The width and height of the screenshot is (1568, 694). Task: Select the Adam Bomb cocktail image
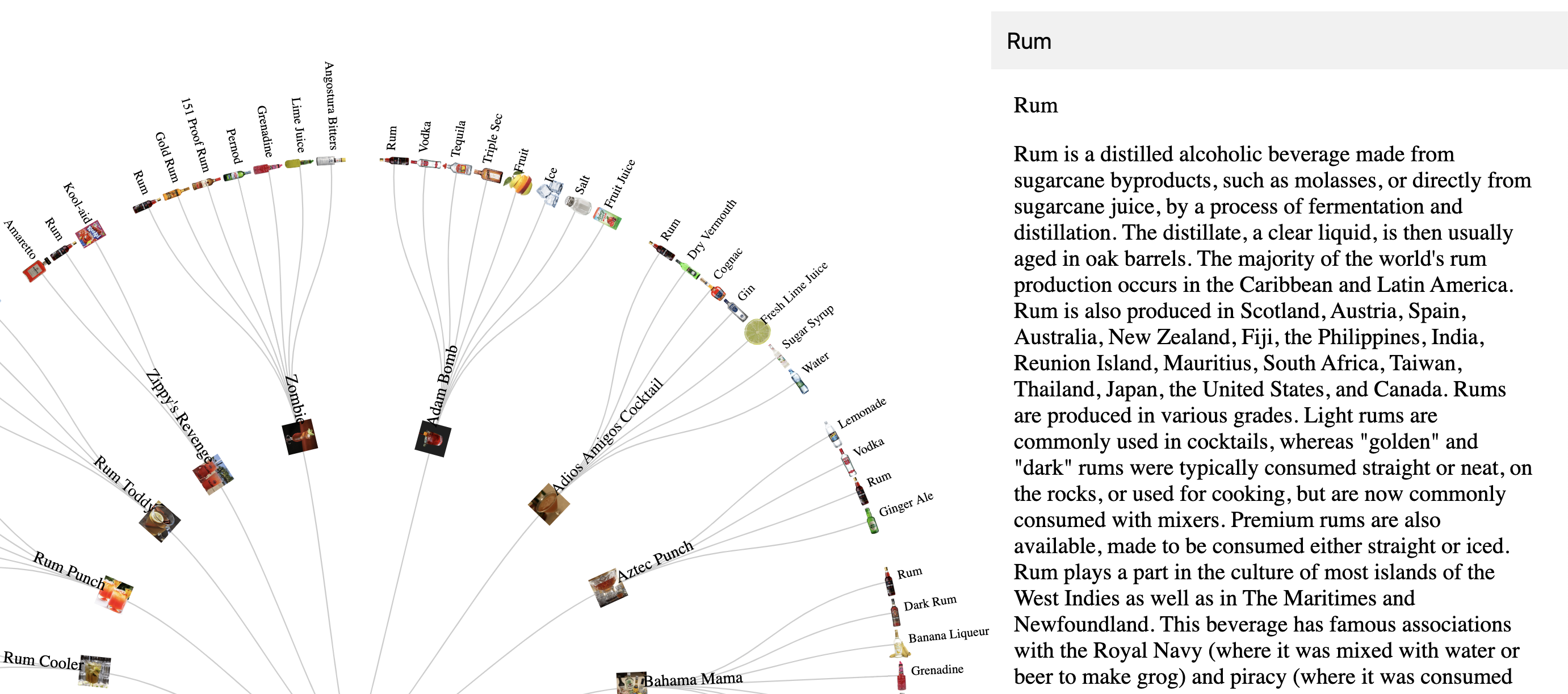tap(433, 438)
